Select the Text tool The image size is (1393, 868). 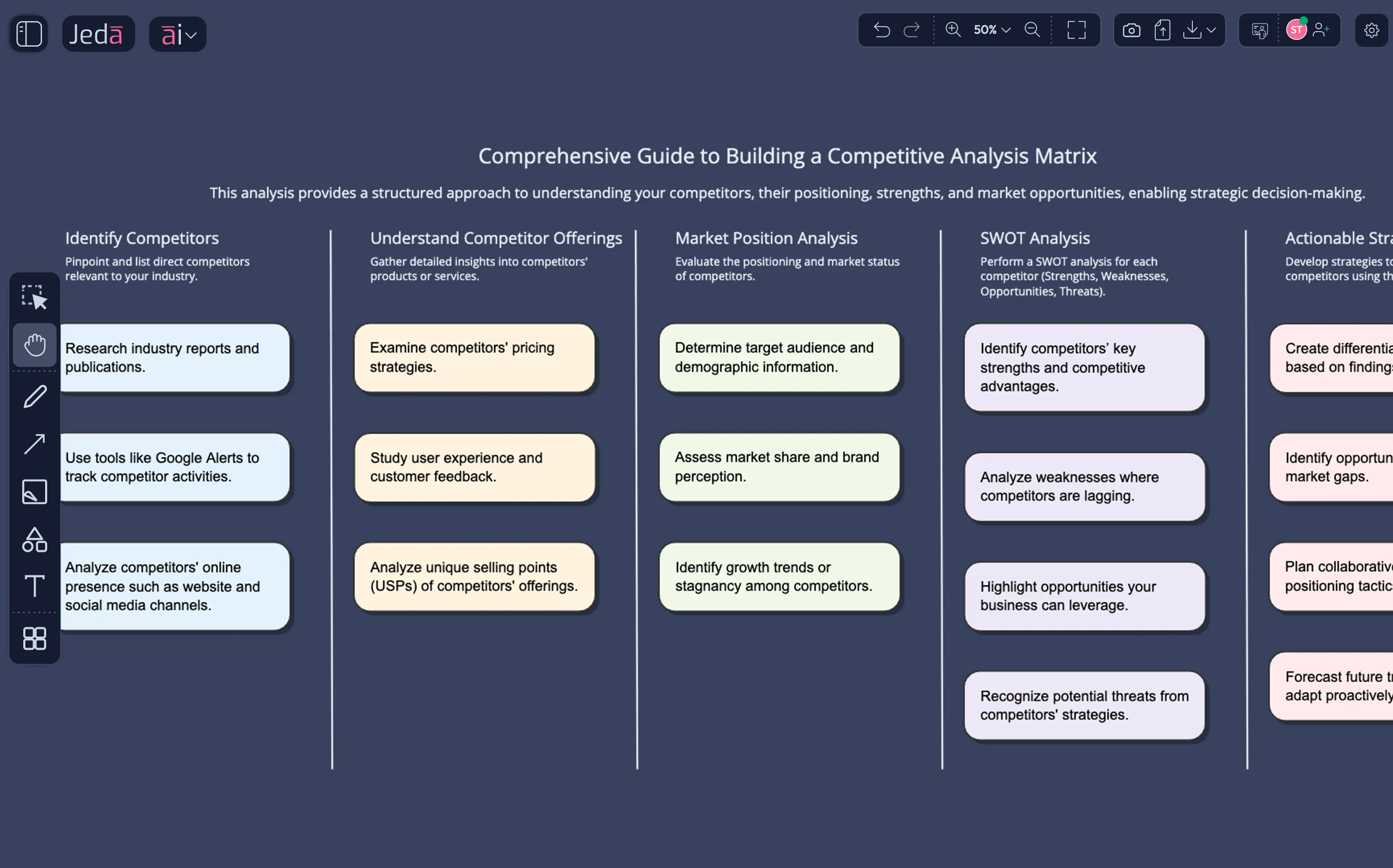(34, 586)
